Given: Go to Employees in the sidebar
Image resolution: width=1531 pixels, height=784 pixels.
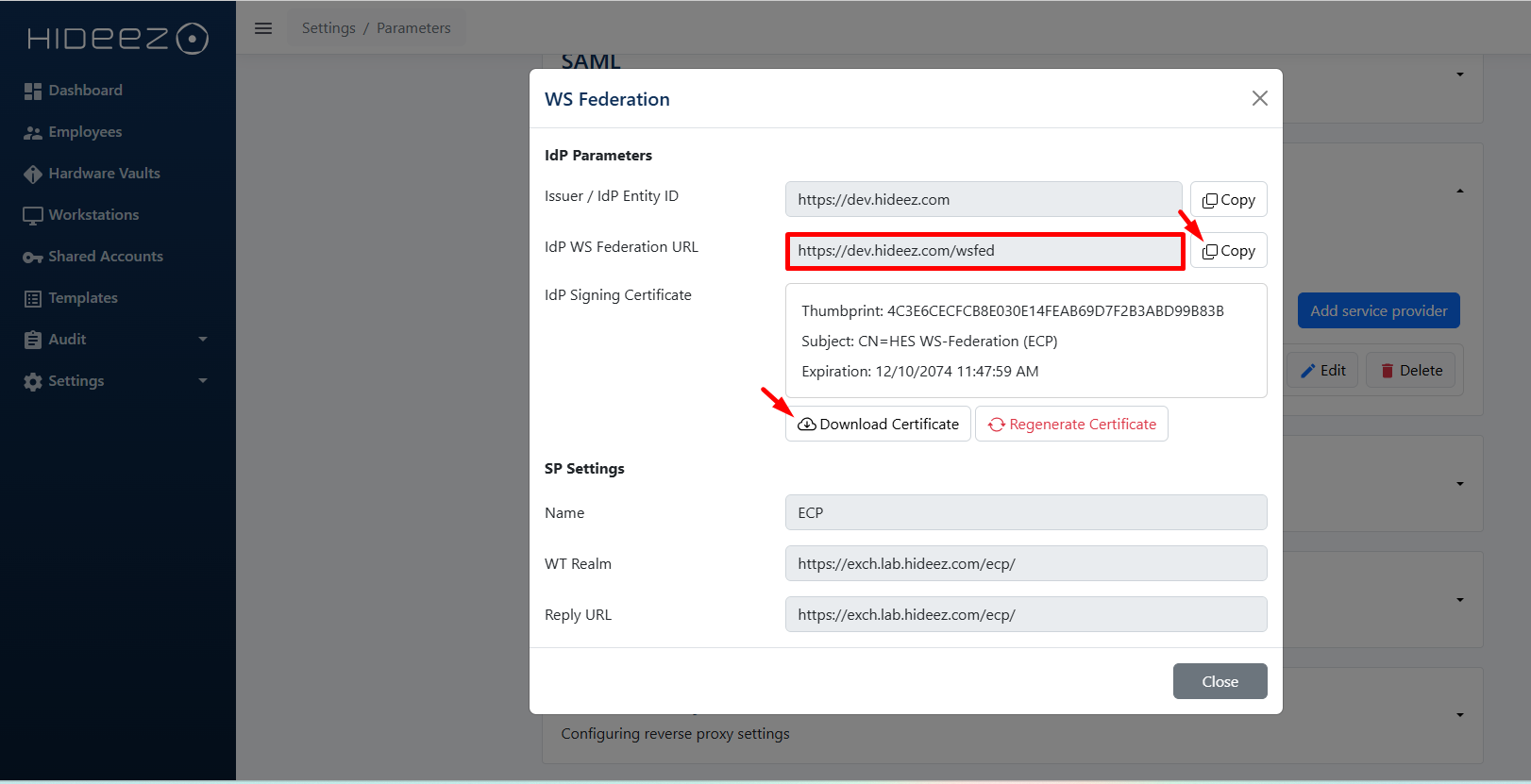Looking at the screenshot, I should click(85, 132).
